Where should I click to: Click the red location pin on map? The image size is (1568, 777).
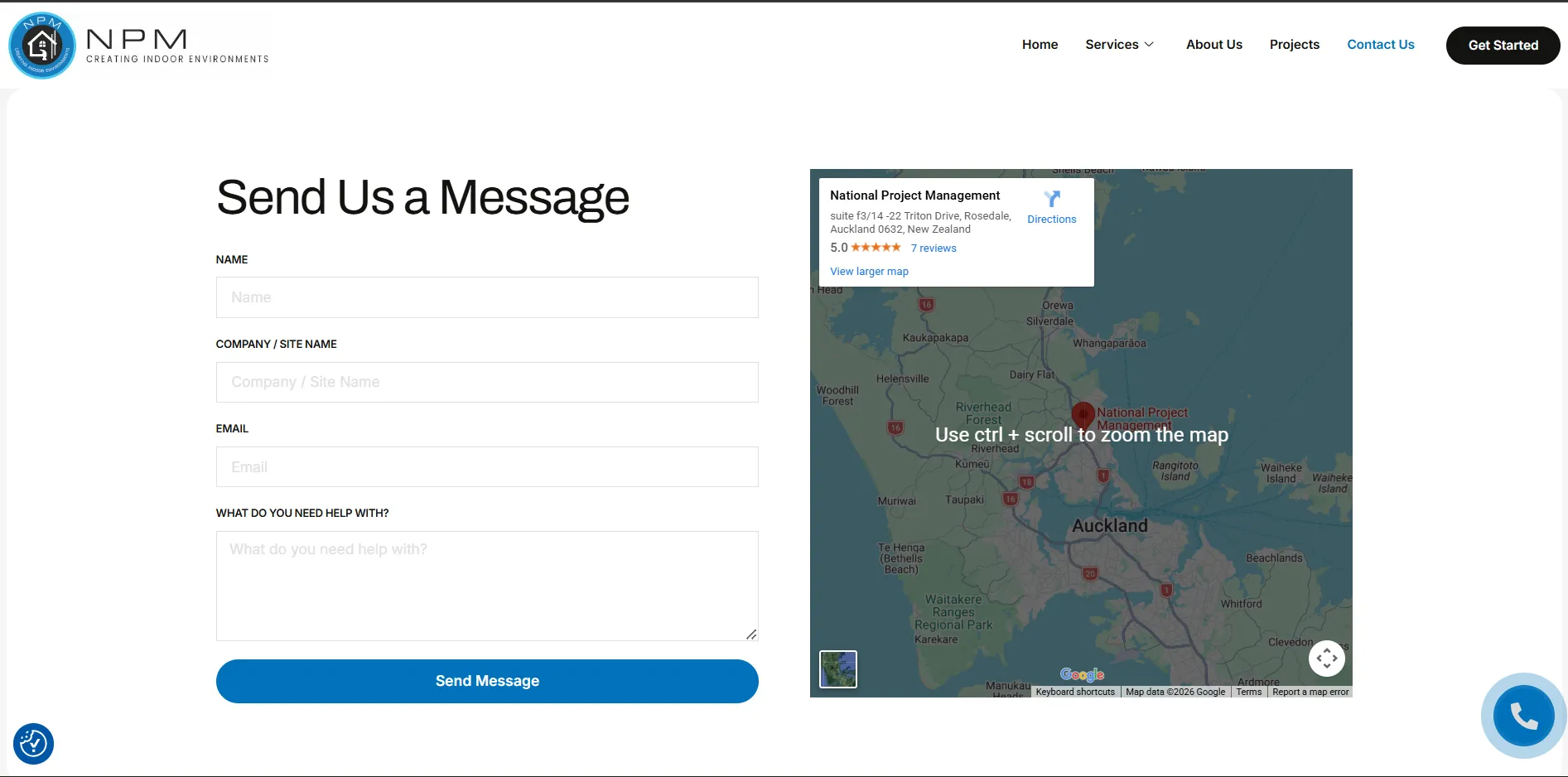tap(1083, 414)
